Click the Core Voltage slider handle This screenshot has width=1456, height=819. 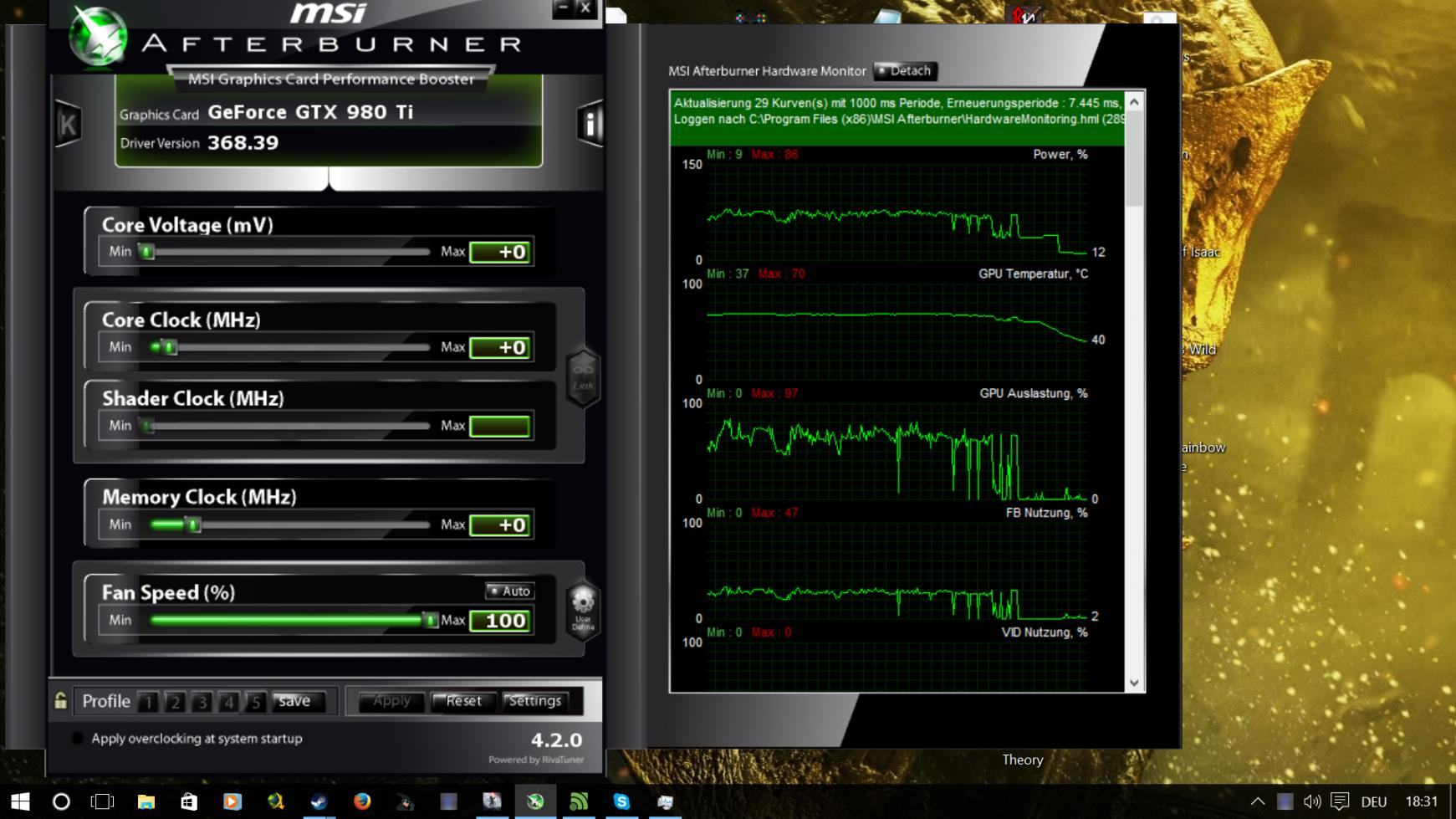146,252
